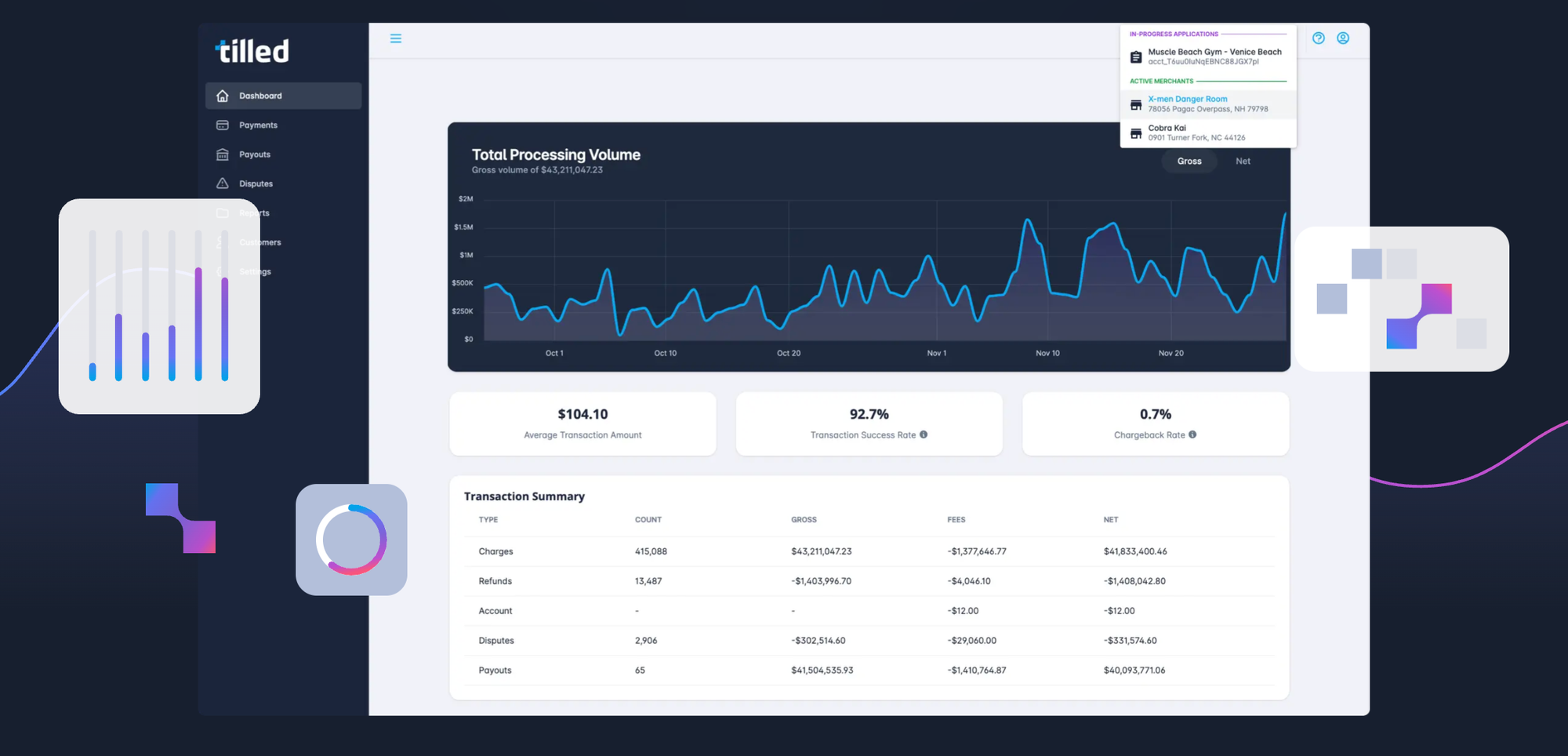Click the store icon for X-men Danger Room
This screenshot has height=756, width=1568.
[x=1136, y=104]
